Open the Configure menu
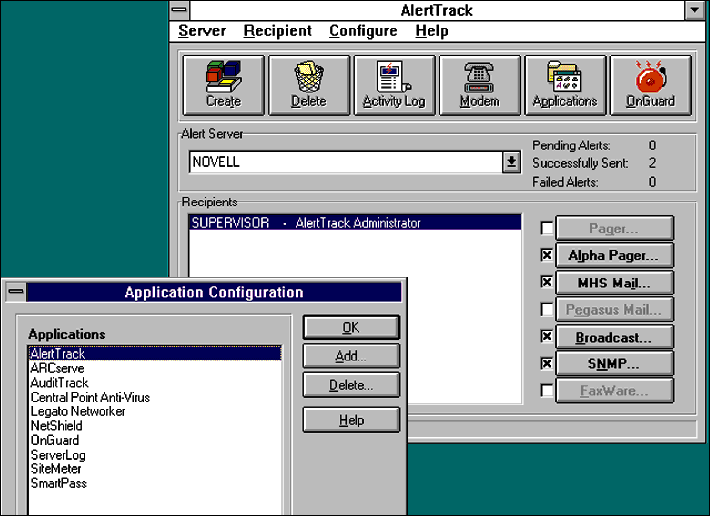This screenshot has width=710, height=516. pos(363,31)
